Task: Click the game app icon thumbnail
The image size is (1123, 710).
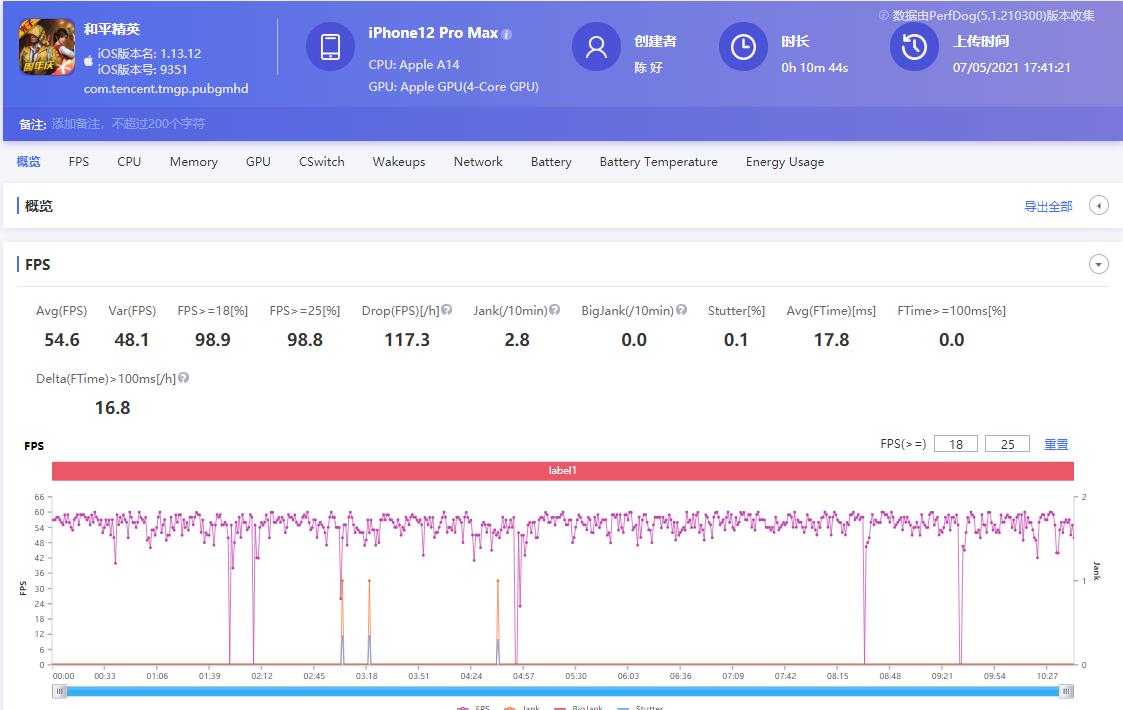Action: click(47, 48)
